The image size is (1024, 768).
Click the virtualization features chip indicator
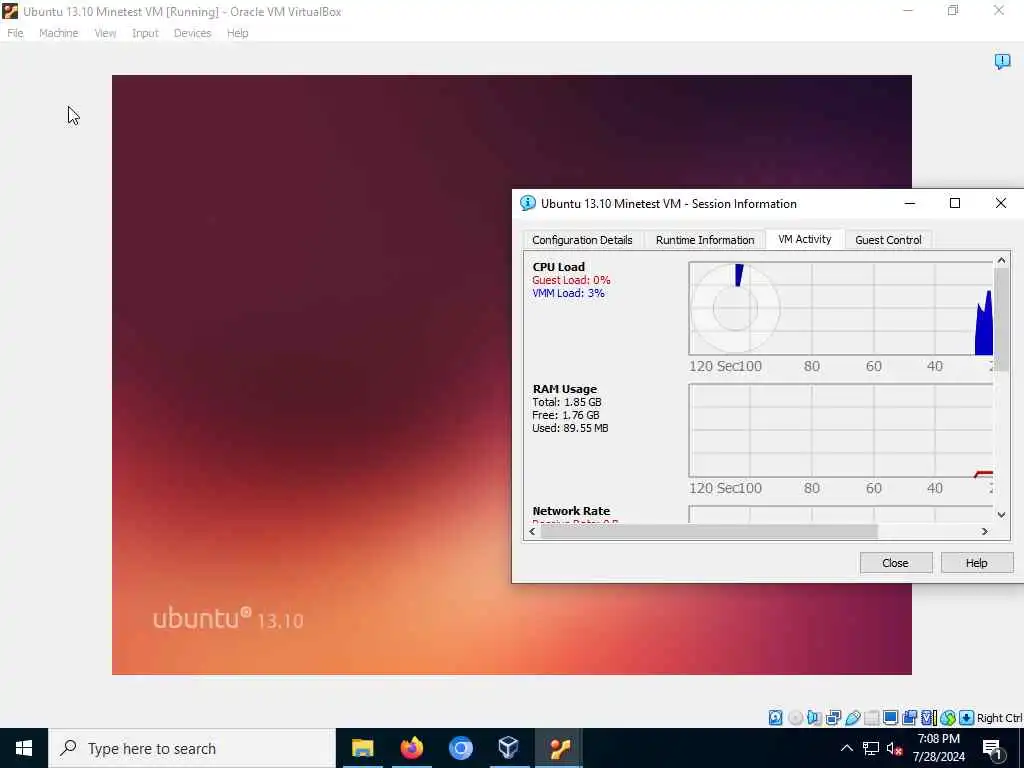pyautogui.click(x=928, y=718)
